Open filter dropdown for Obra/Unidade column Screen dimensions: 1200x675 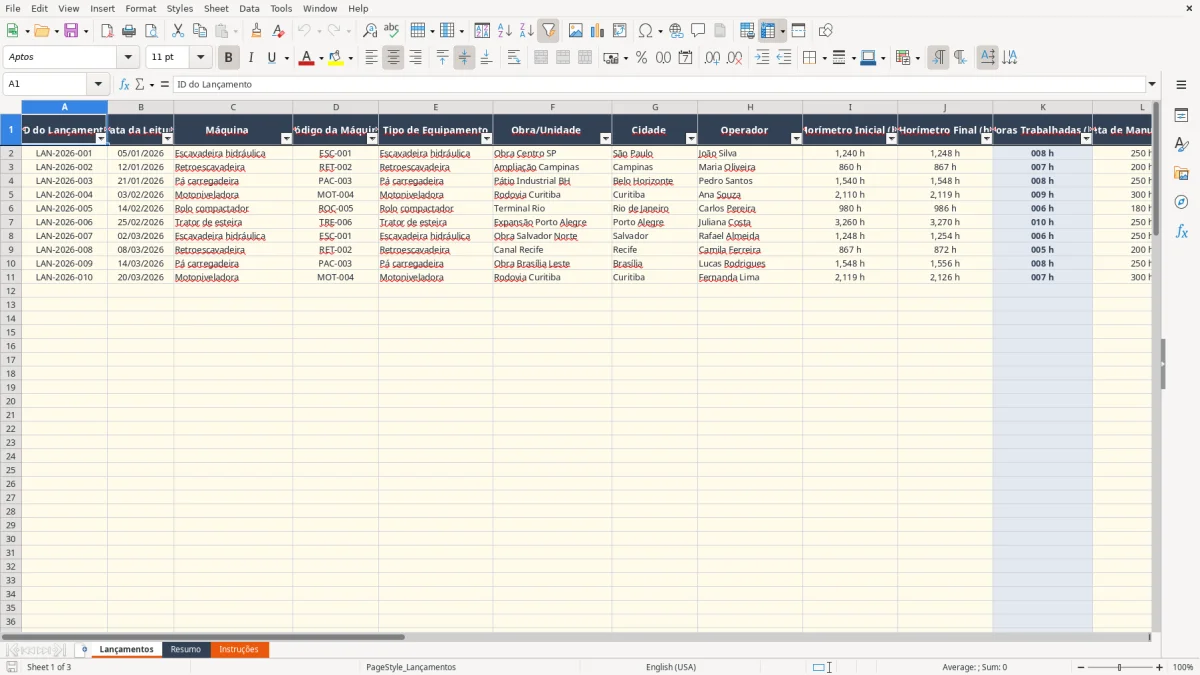605,139
